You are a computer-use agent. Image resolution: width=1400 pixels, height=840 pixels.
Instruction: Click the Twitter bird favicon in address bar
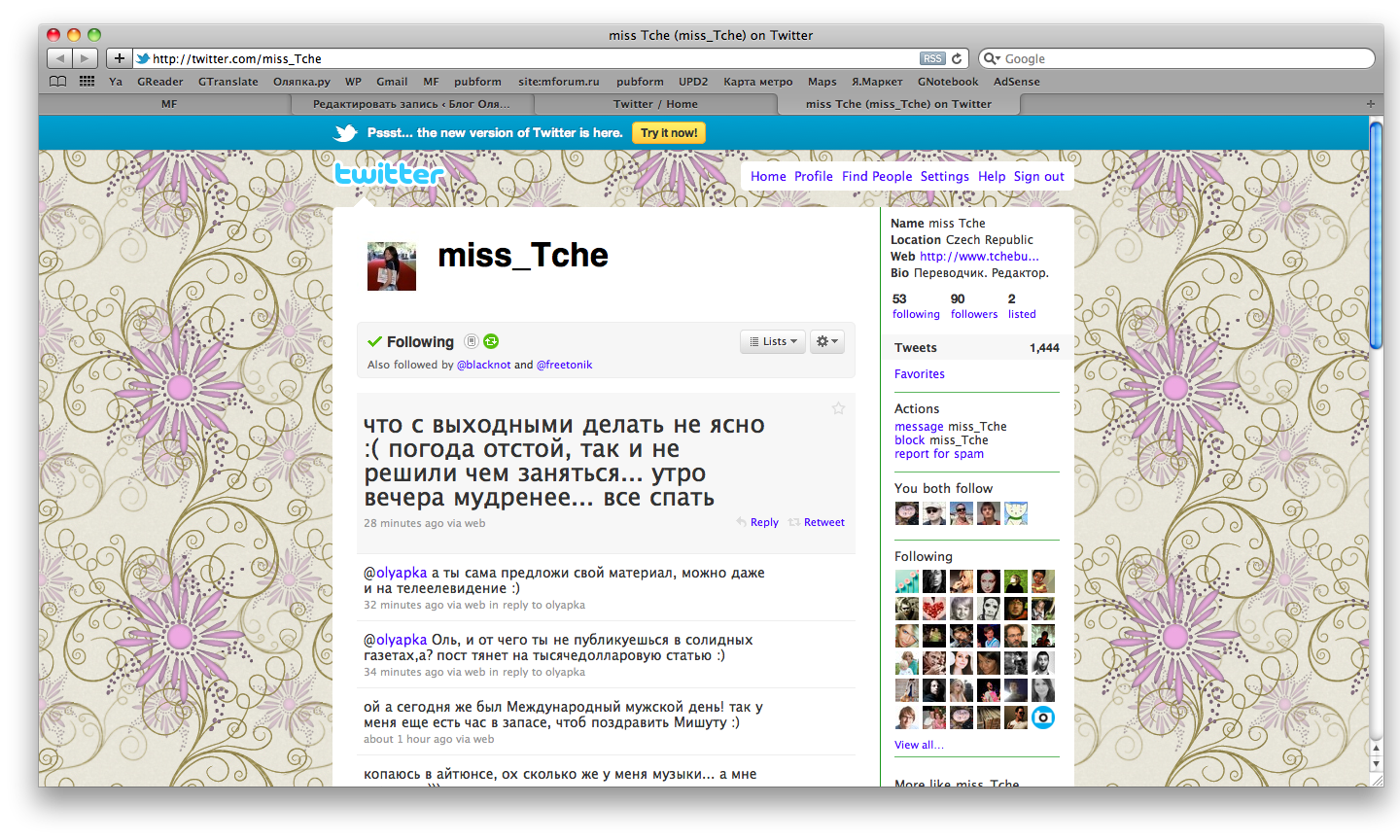pyautogui.click(x=143, y=58)
